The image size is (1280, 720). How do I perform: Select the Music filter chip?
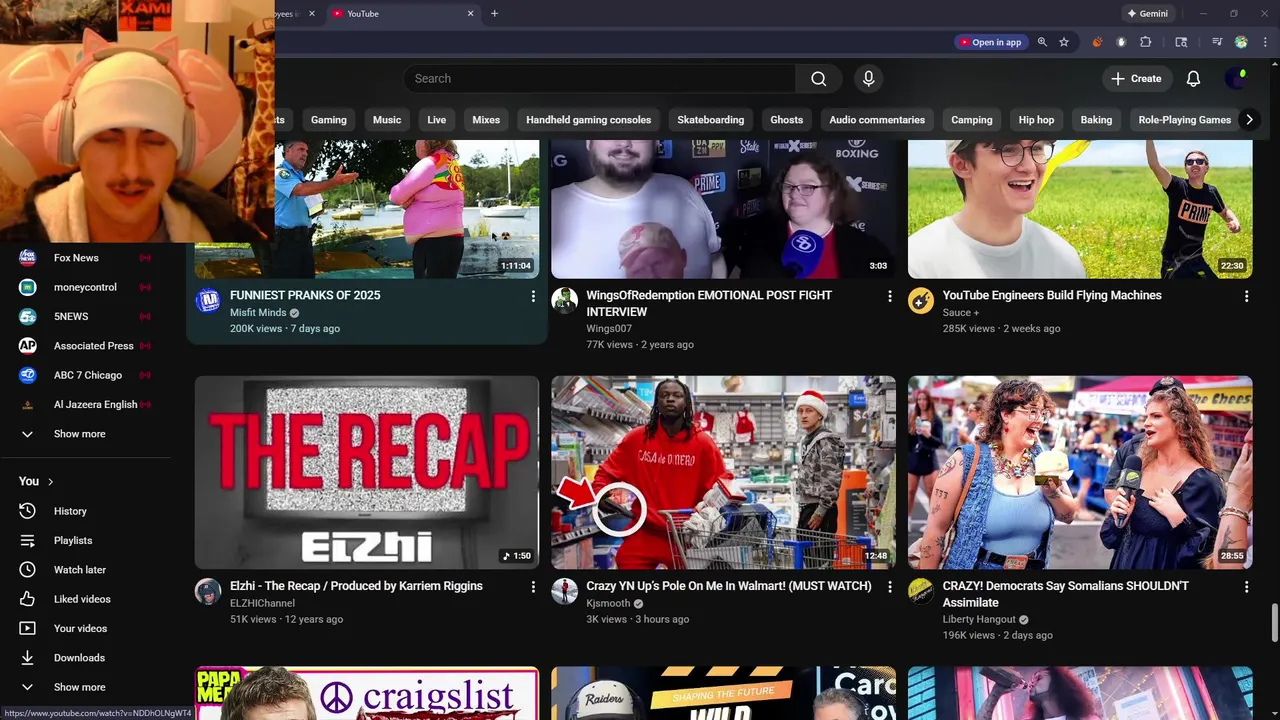click(387, 120)
